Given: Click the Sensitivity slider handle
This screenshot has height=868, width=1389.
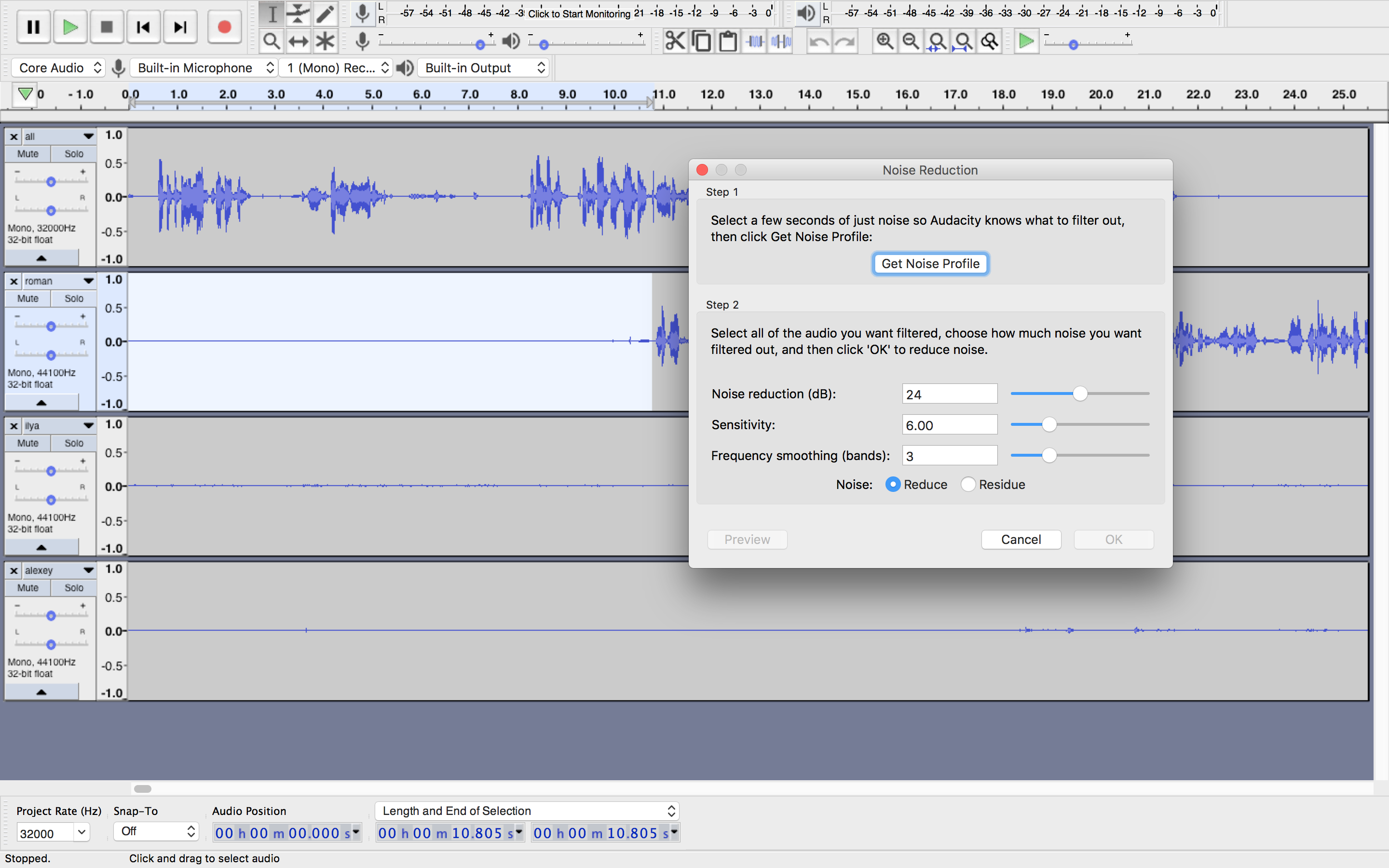Looking at the screenshot, I should tap(1049, 425).
